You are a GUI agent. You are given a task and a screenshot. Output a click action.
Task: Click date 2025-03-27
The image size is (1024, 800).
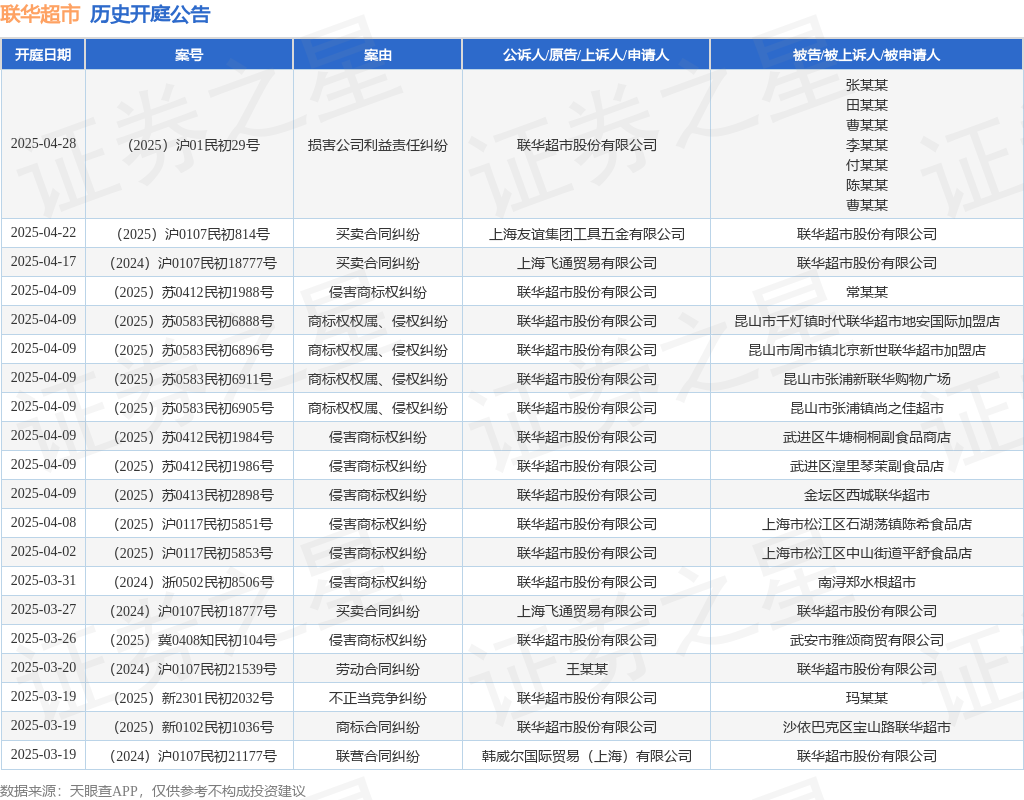coord(43,609)
